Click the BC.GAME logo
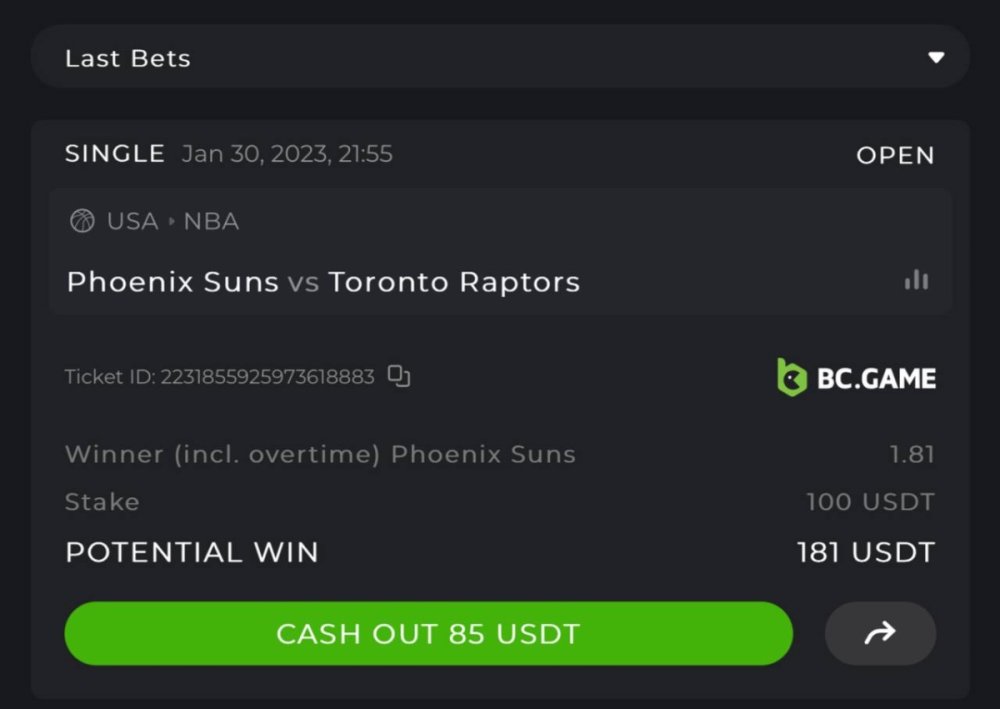Viewport: 1000px width, 709px height. click(856, 378)
